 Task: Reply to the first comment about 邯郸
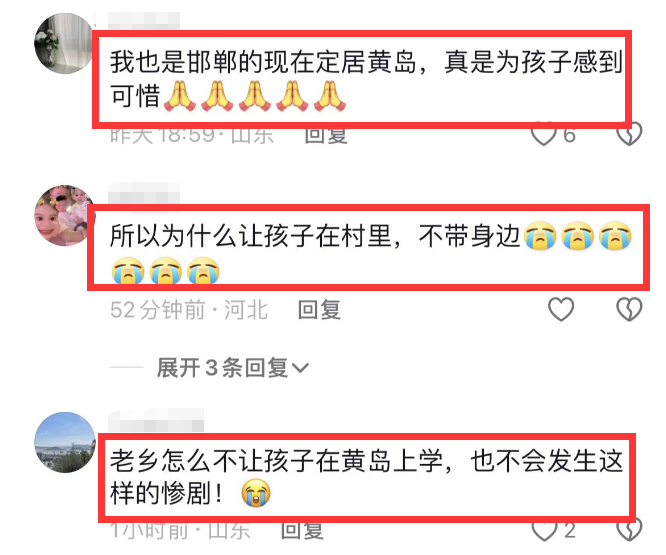(326, 136)
